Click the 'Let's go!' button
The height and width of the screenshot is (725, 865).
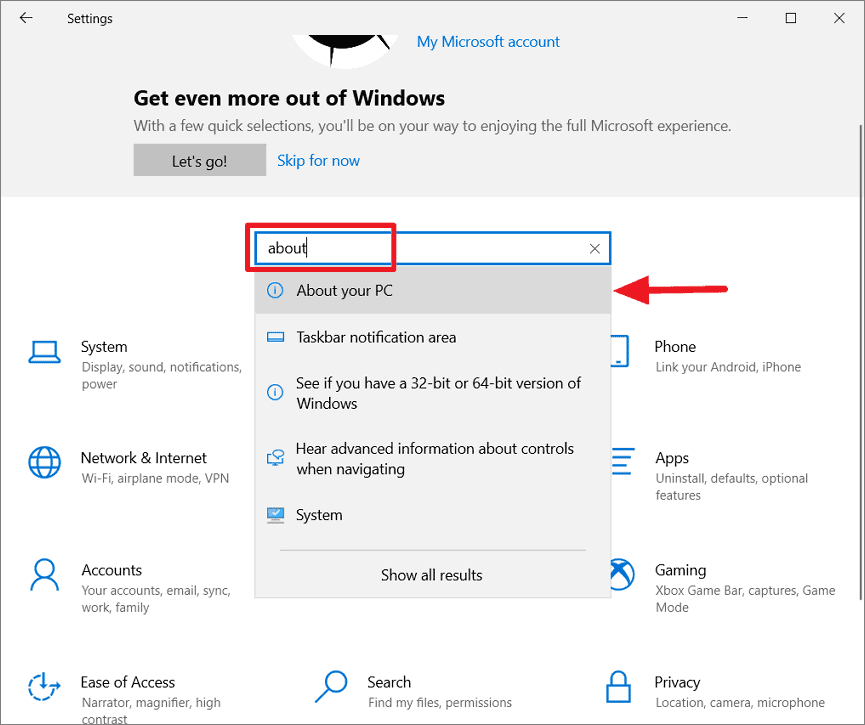point(200,161)
